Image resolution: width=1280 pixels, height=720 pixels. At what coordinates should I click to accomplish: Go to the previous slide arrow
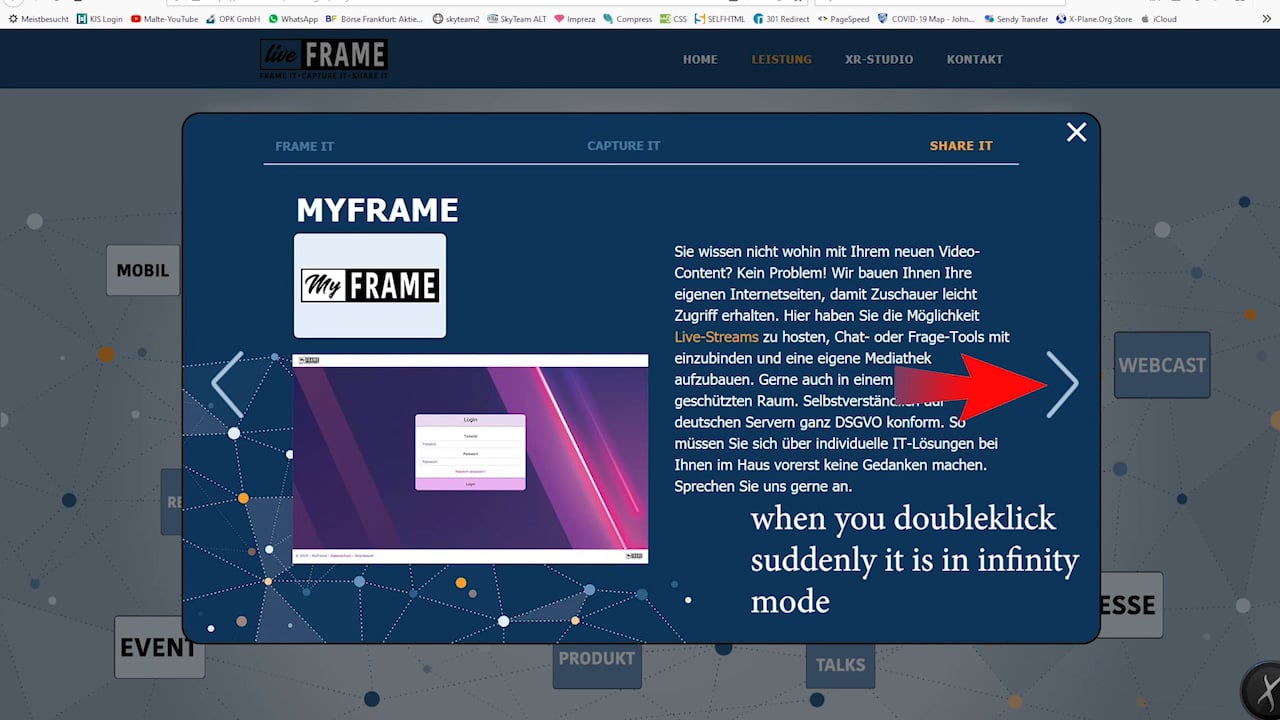228,384
